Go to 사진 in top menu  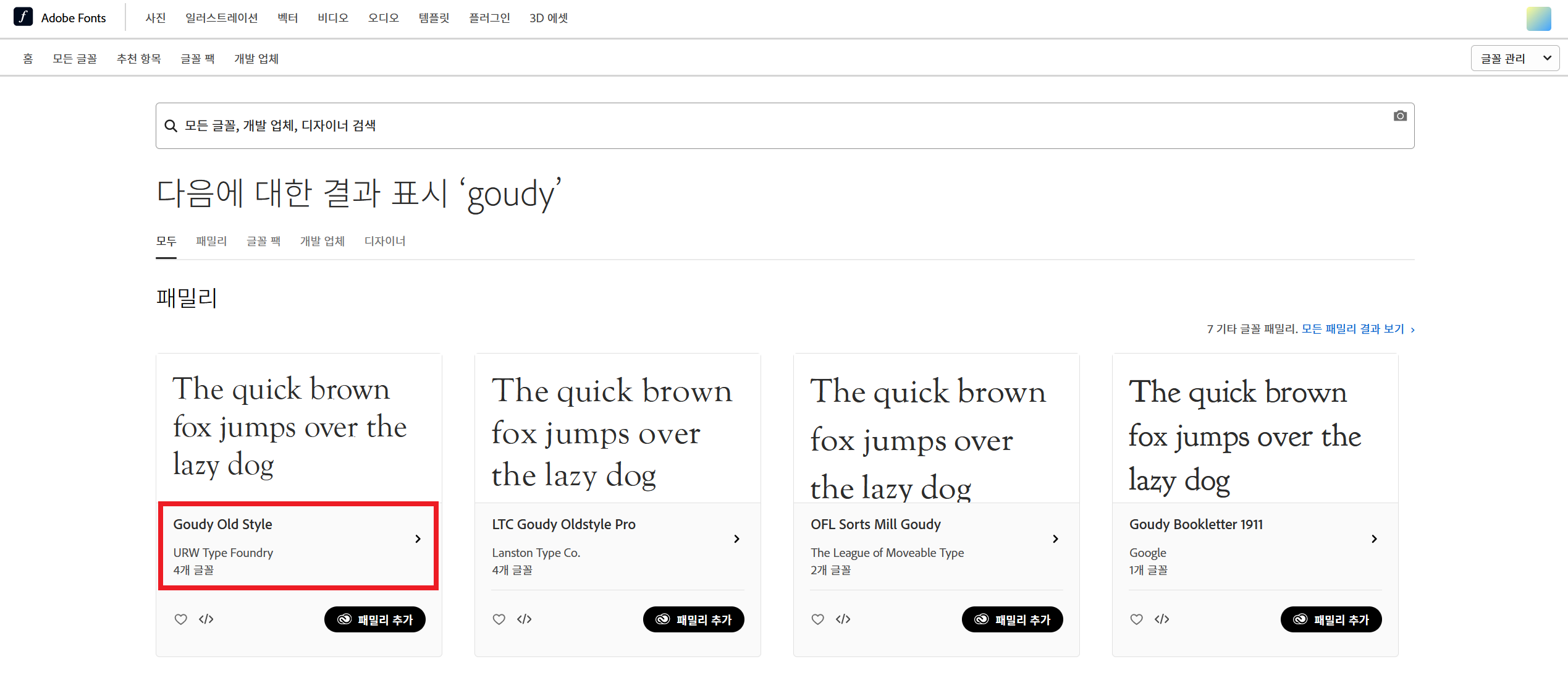(x=156, y=18)
